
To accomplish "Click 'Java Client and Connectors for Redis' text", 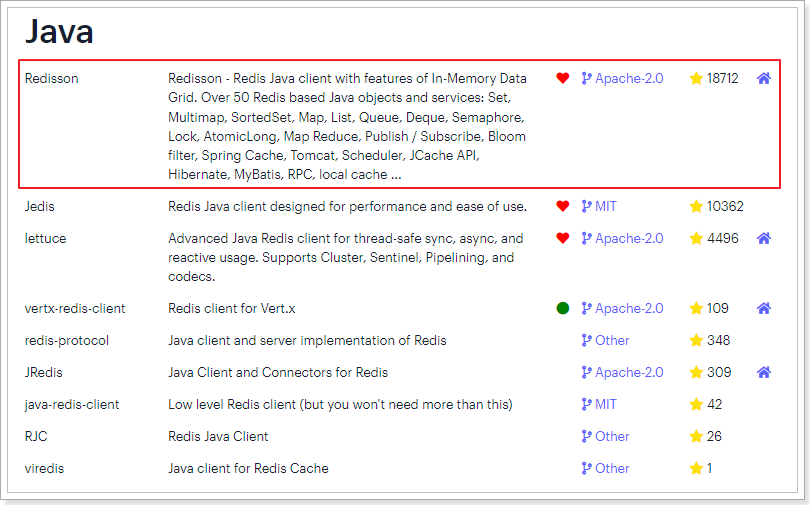I will click(278, 373).
